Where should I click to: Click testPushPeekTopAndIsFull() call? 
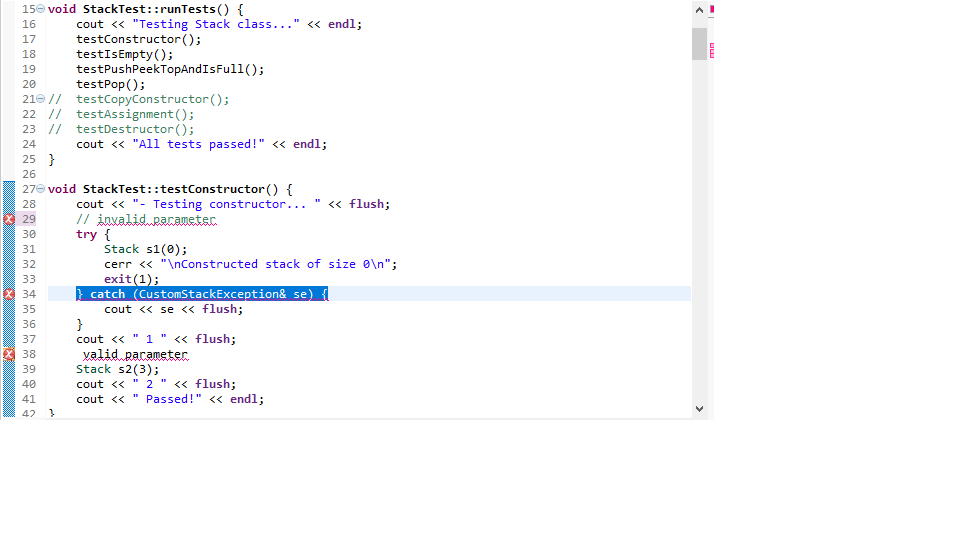(170, 69)
